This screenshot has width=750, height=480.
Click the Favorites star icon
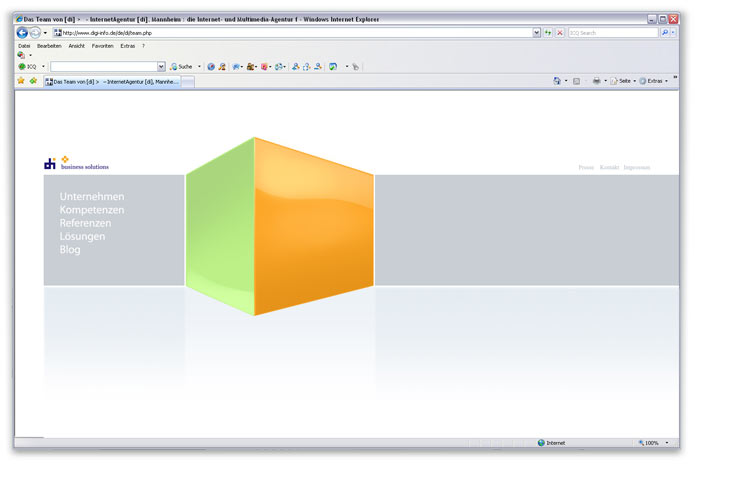[21, 81]
